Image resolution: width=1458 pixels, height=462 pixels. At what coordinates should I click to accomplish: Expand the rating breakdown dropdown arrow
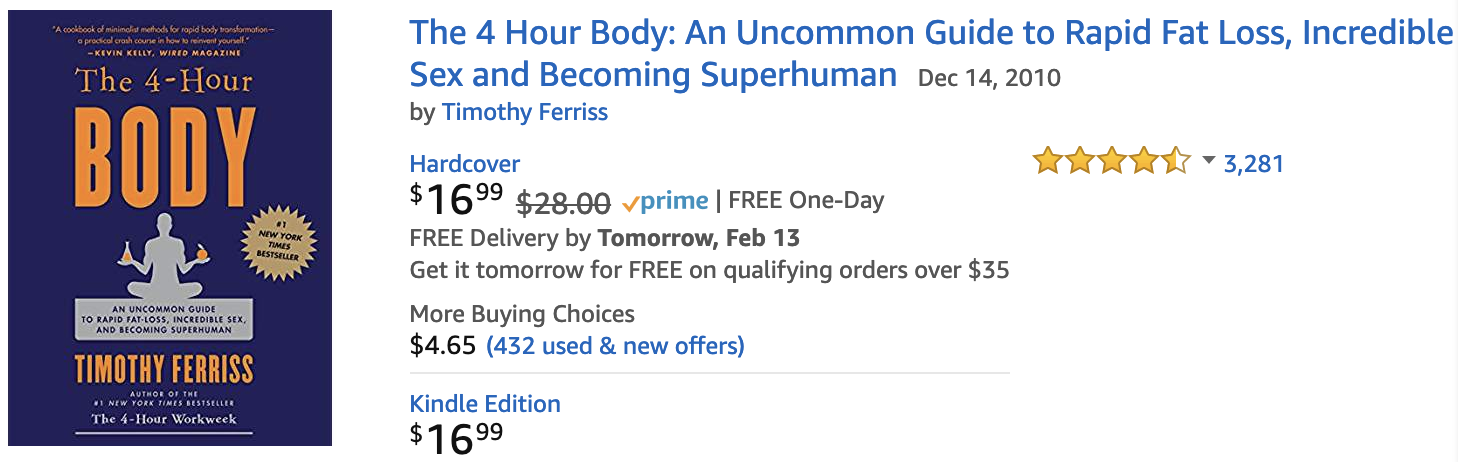[x=1207, y=161]
